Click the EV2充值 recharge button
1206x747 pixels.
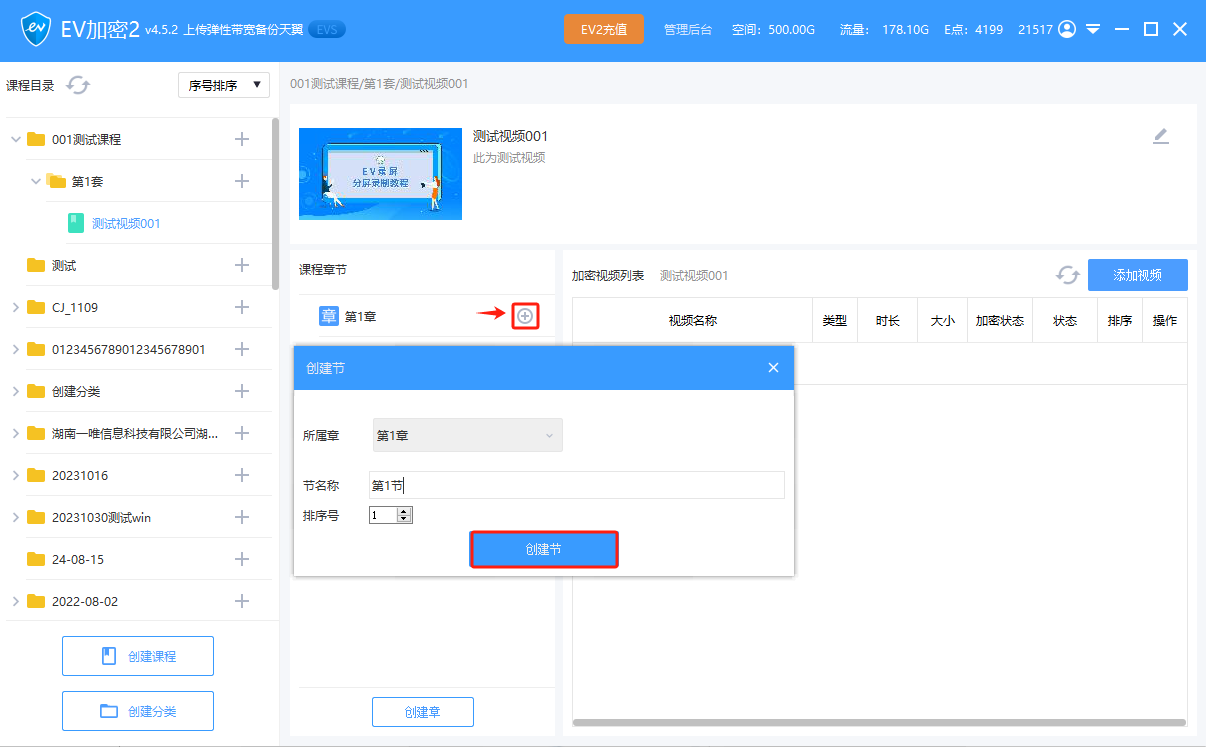[603, 29]
